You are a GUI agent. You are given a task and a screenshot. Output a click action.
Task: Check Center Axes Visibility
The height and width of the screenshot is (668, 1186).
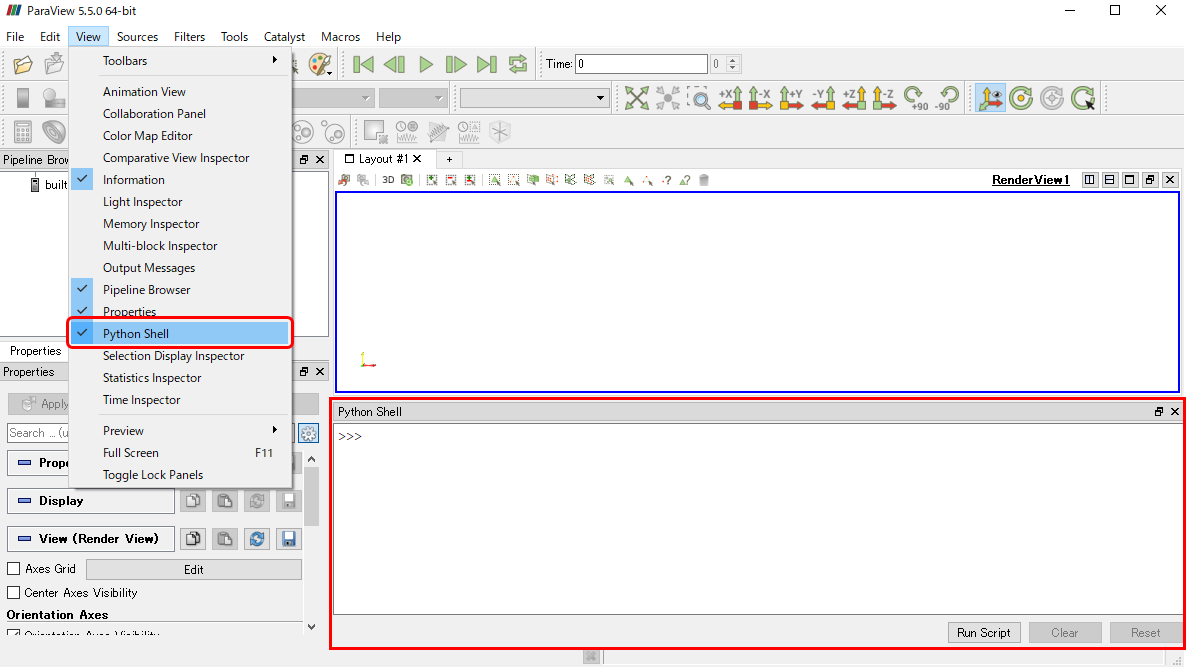pos(14,592)
